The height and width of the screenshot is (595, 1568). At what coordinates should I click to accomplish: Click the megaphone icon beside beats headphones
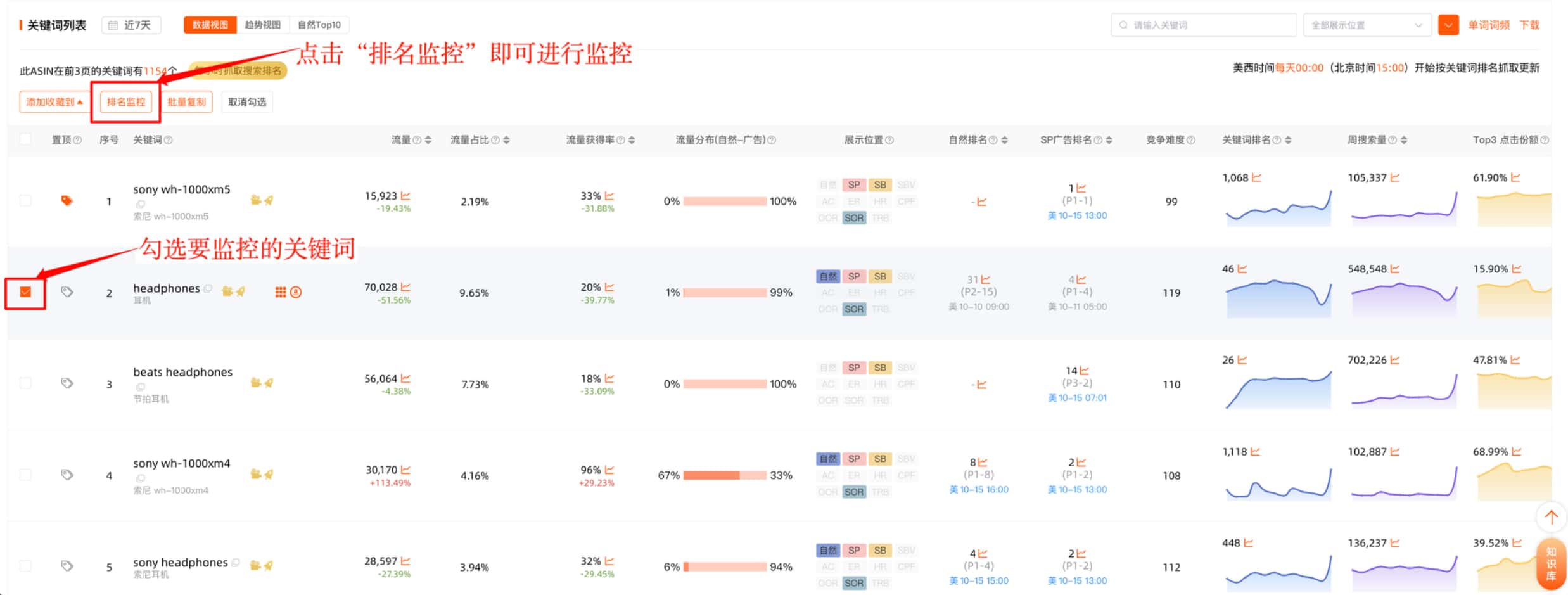(x=268, y=383)
